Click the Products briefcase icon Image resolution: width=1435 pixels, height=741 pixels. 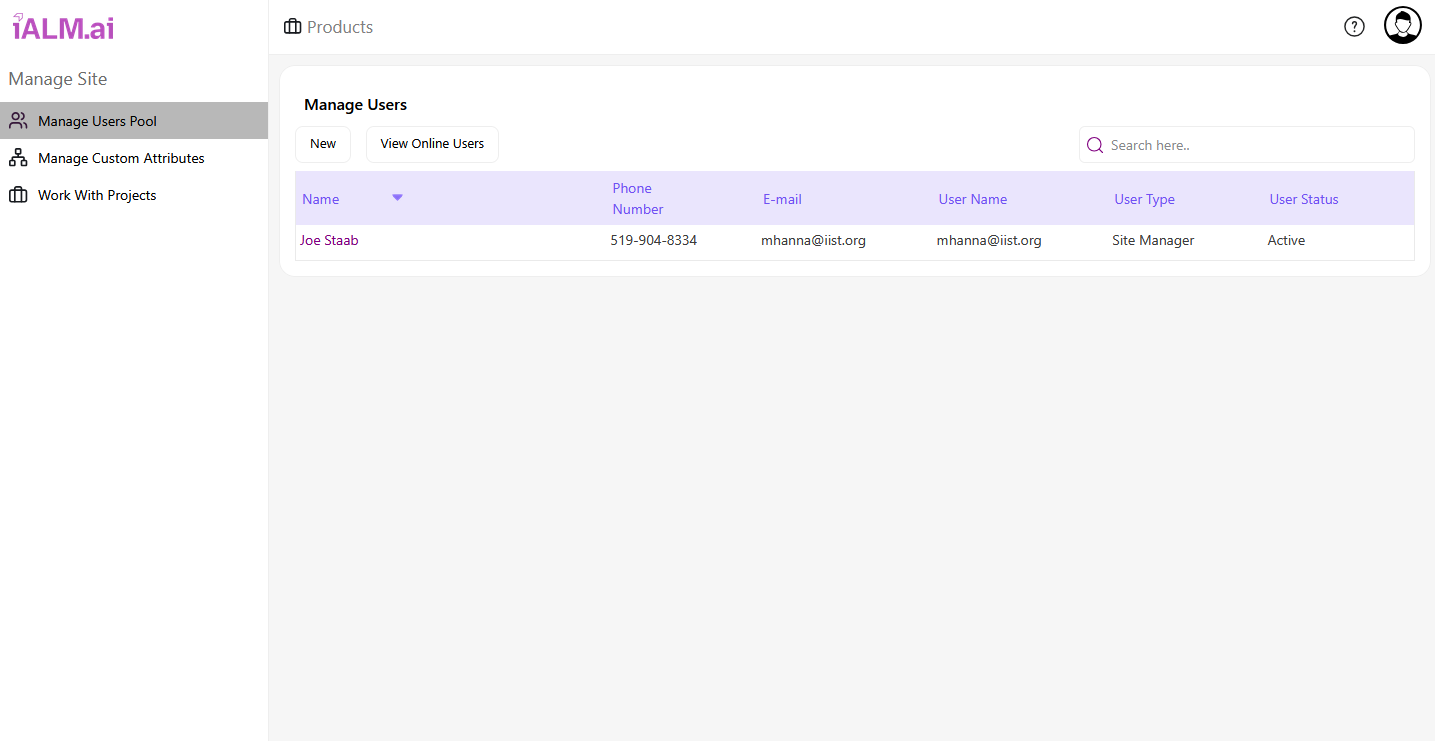[x=292, y=26]
